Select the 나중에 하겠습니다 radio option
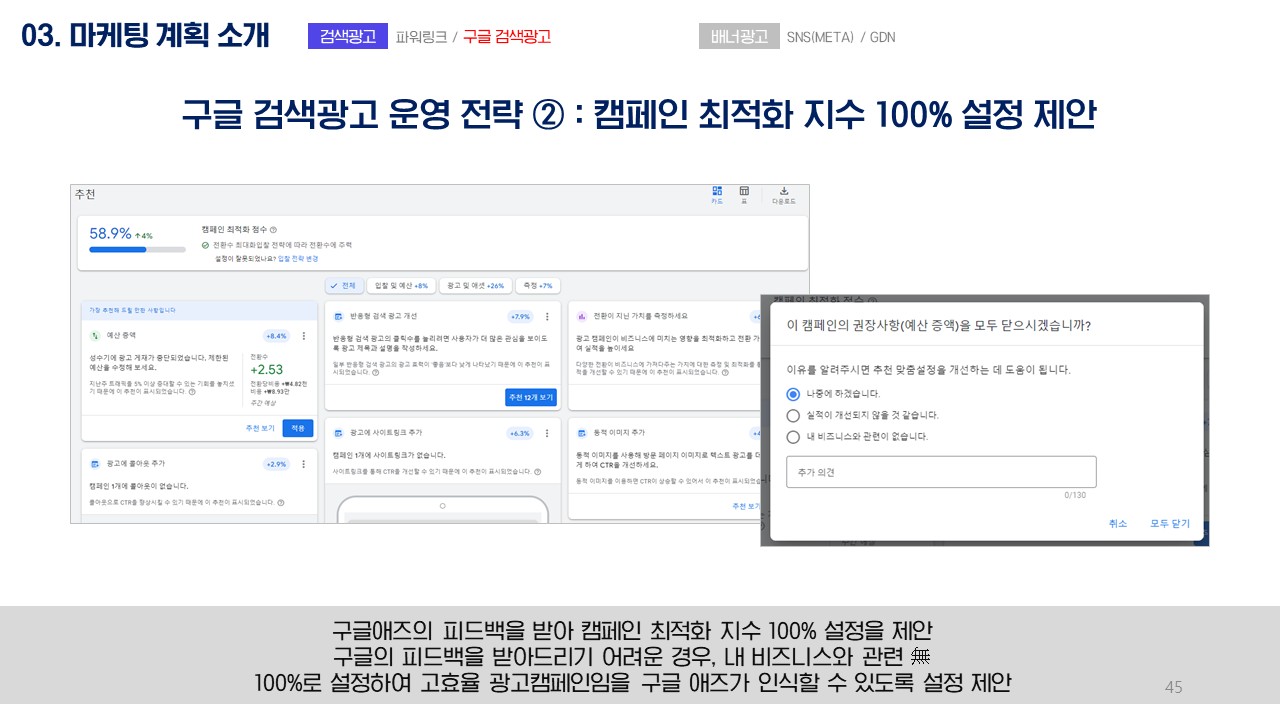This screenshot has width=1280, height=720. pos(793,393)
